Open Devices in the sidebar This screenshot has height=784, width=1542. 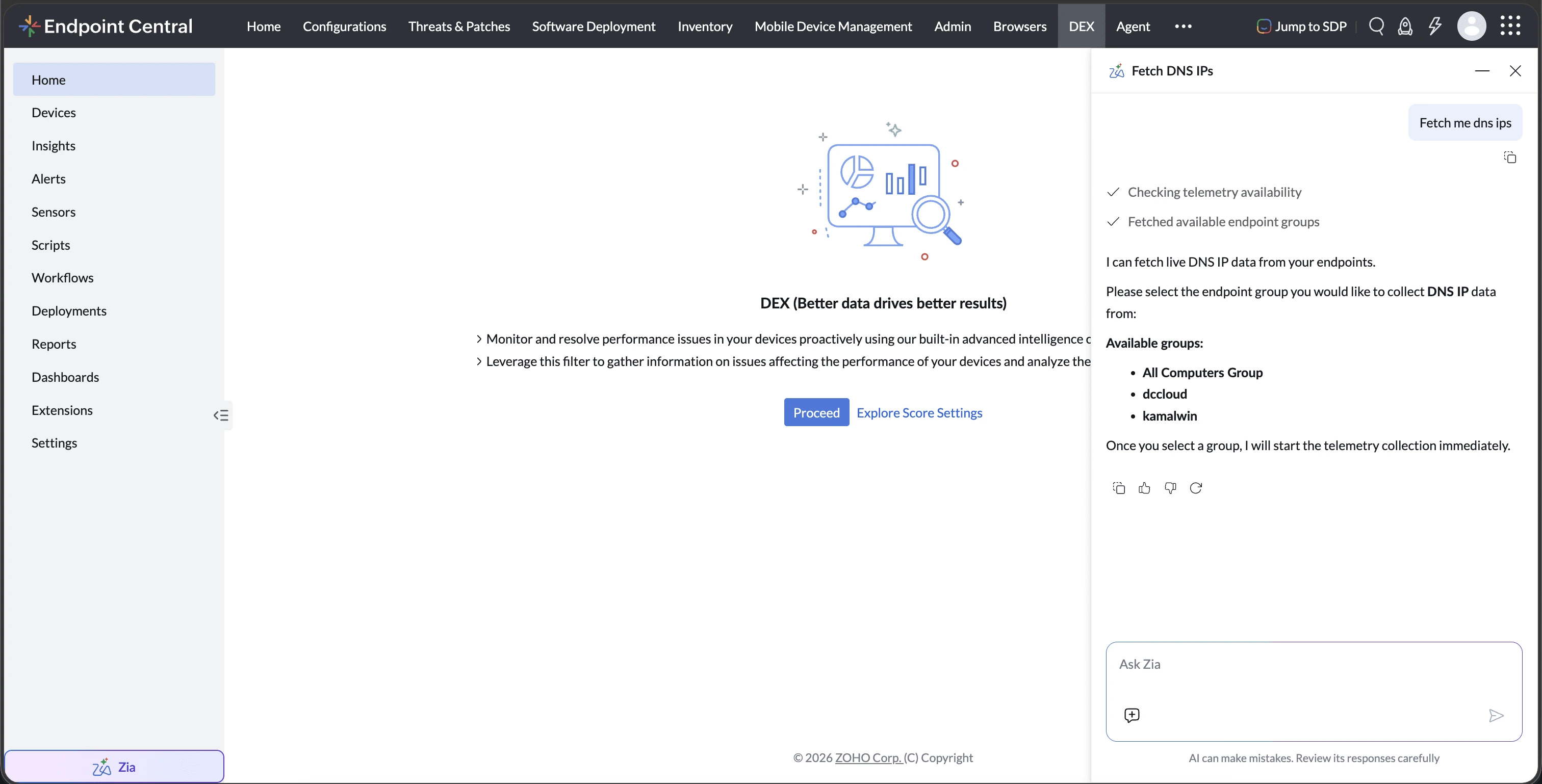pyautogui.click(x=114, y=113)
